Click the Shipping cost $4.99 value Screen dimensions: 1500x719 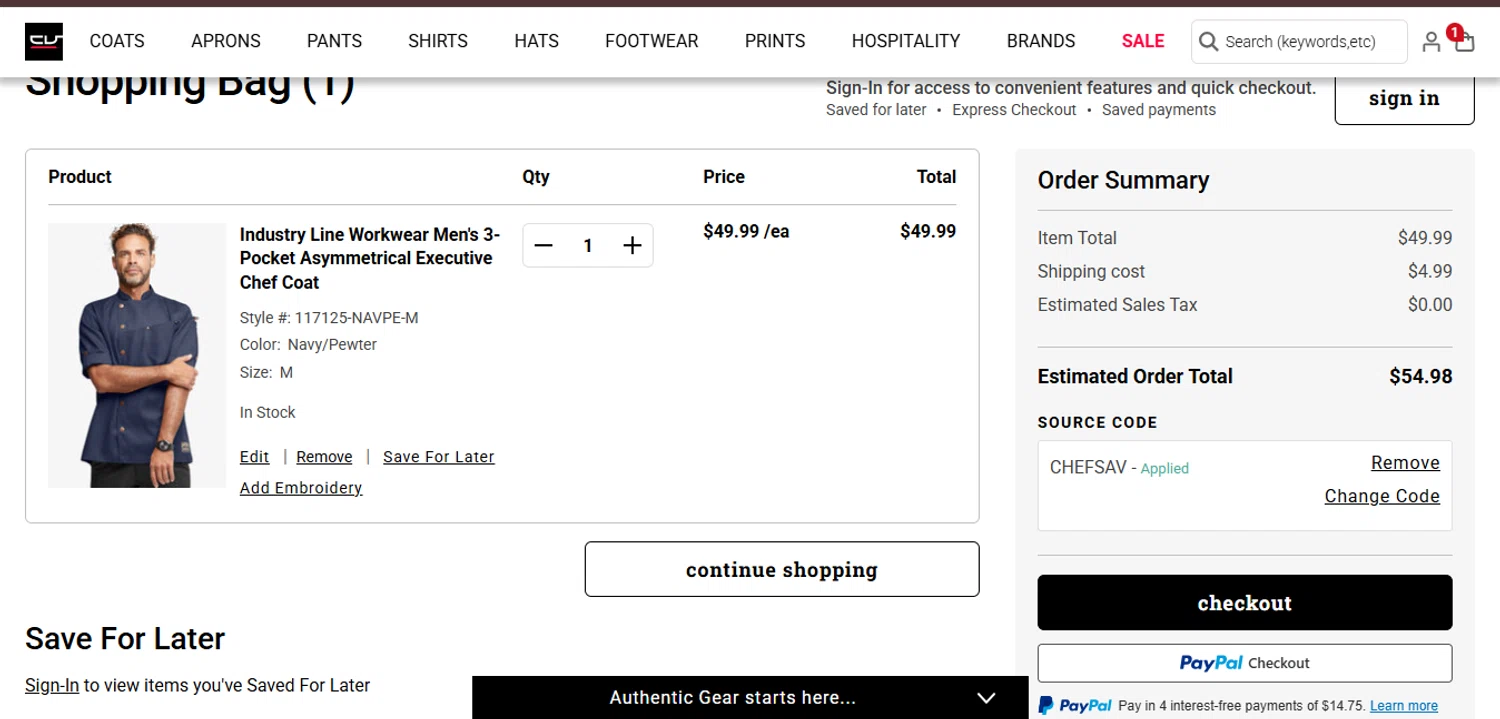pos(1430,271)
